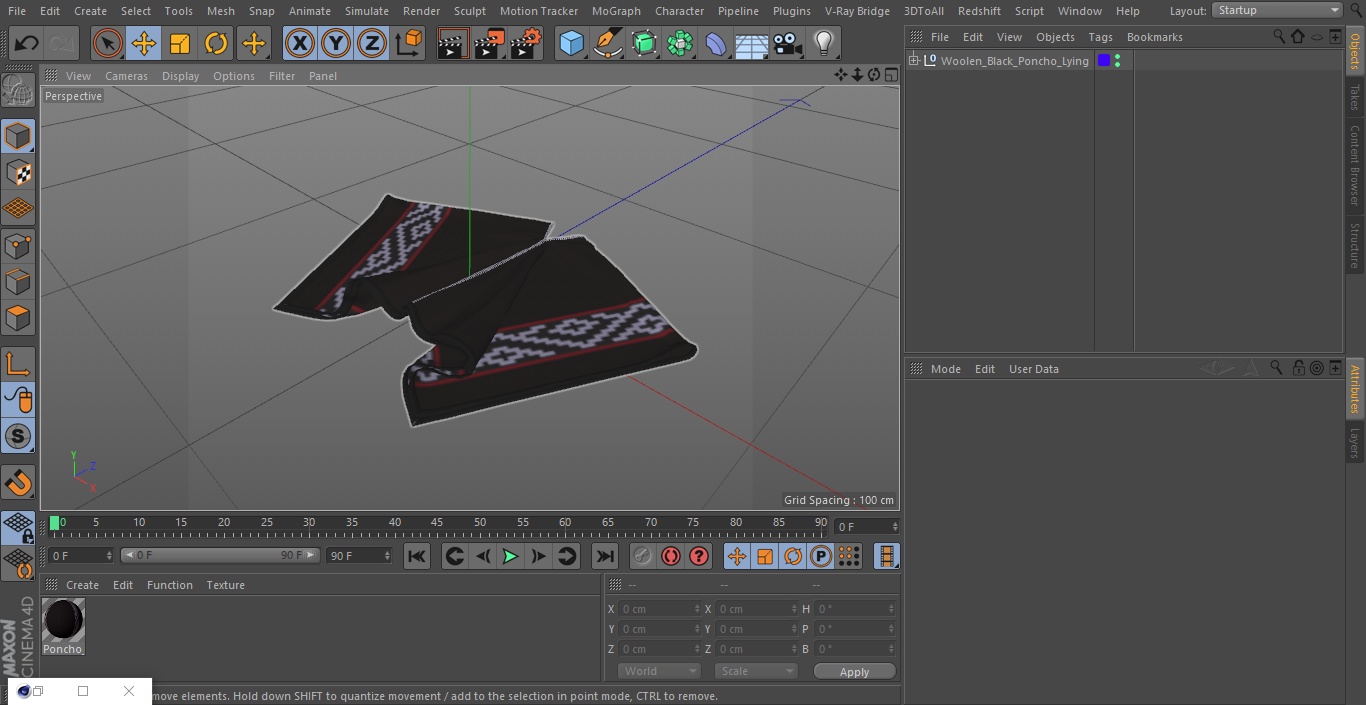Click the timeline frame range slider
The image size is (1366, 705).
[x=220, y=555]
